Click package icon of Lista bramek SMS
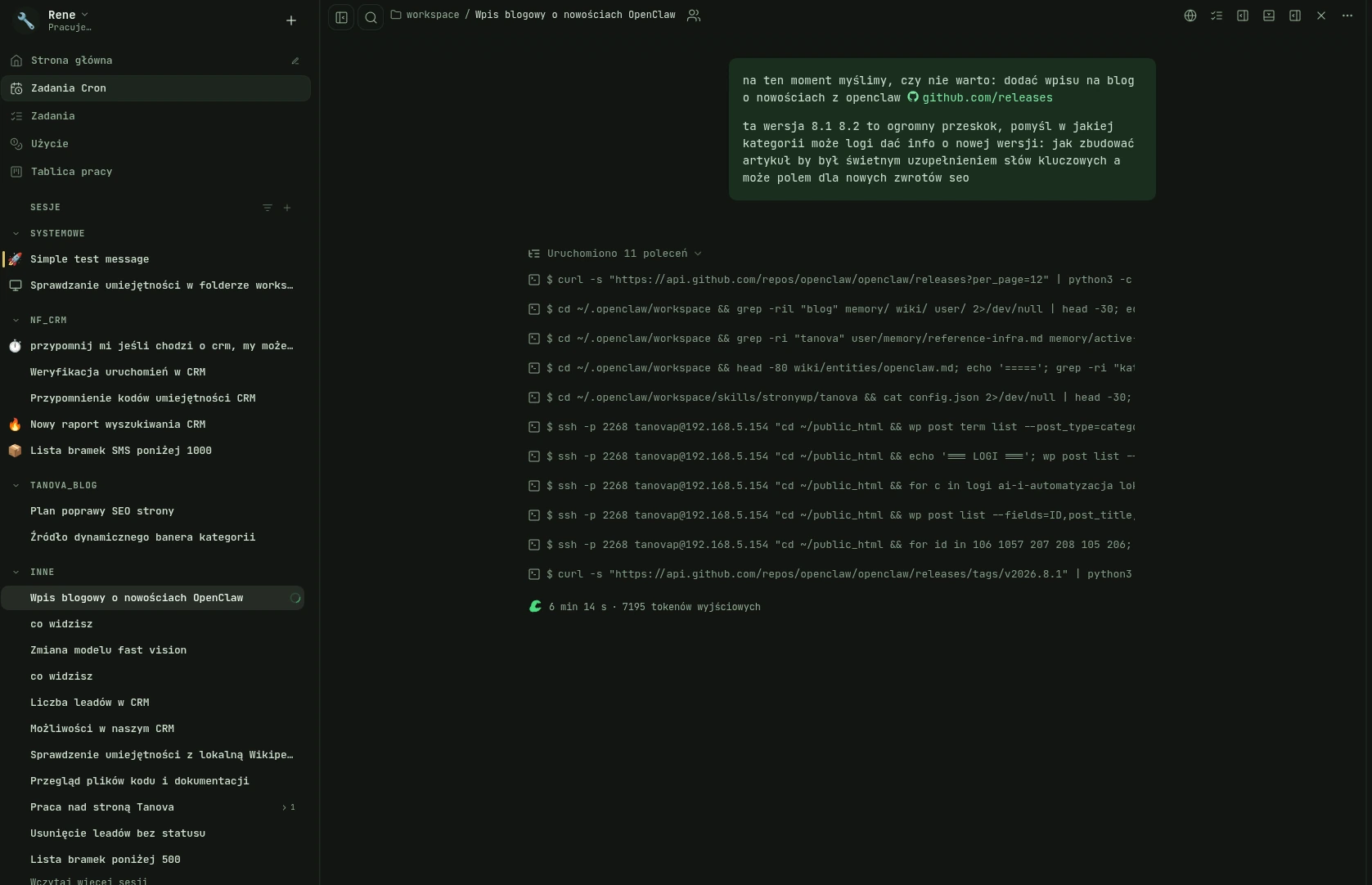The width and height of the screenshot is (1372, 885). click(x=15, y=451)
